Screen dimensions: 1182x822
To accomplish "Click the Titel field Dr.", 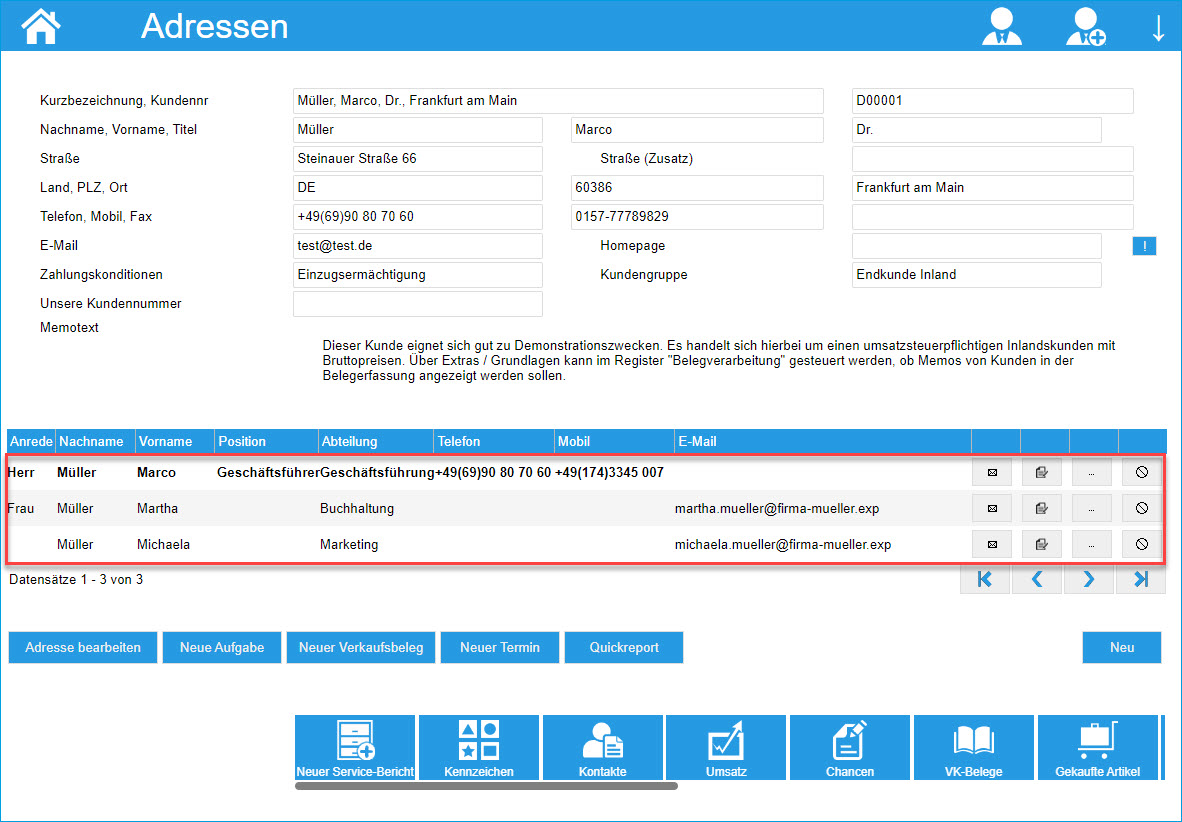I will coord(977,130).
